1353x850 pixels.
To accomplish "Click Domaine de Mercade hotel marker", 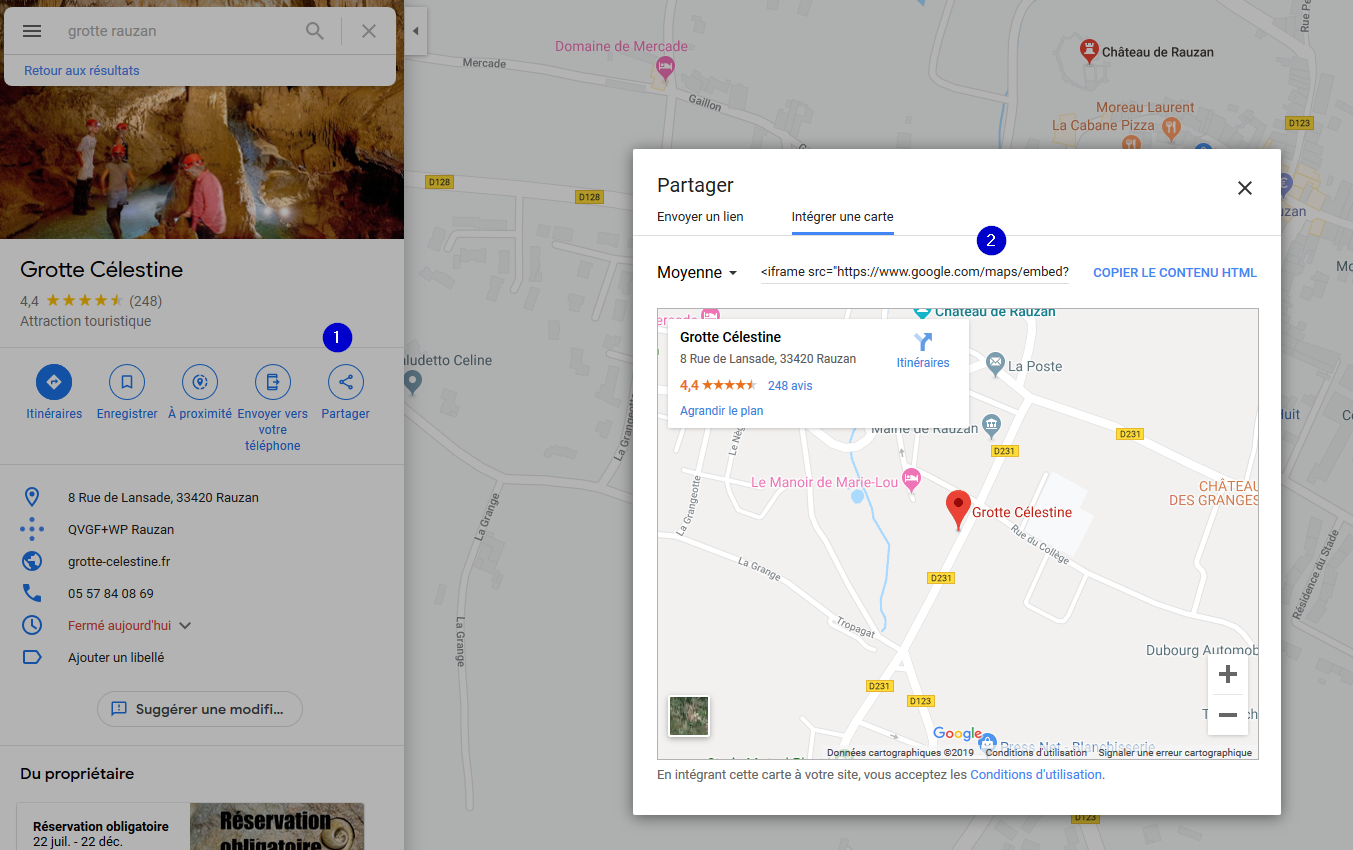I will tap(665, 67).
